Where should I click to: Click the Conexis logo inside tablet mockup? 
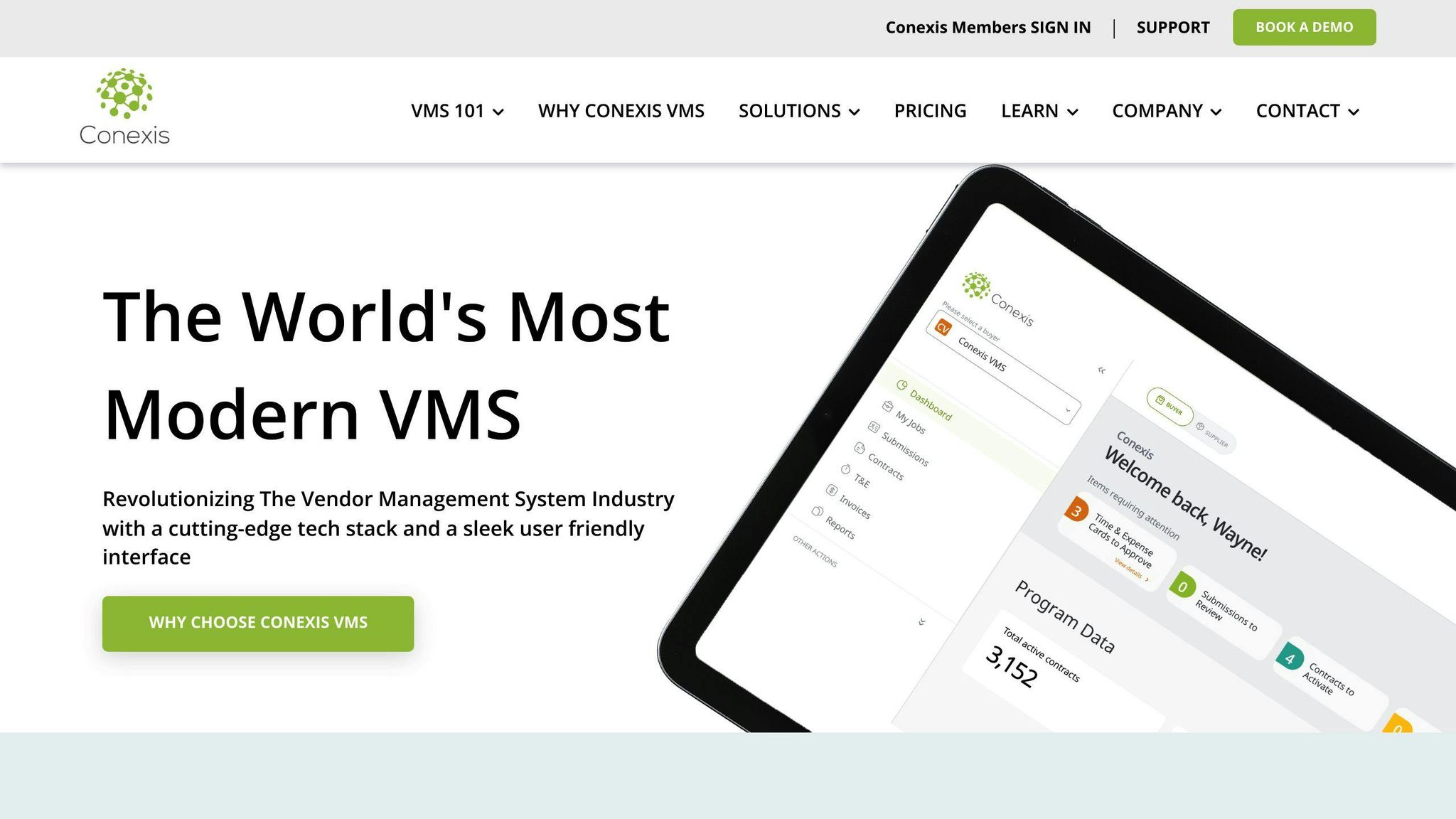click(x=997, y=298)
